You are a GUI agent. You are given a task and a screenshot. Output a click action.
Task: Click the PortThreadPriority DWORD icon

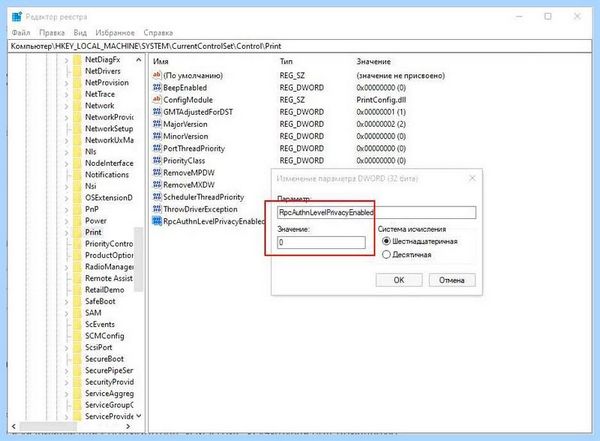157,148
